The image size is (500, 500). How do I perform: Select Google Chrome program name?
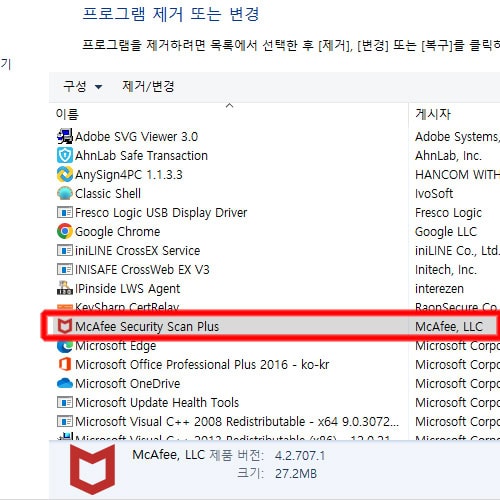117,232
